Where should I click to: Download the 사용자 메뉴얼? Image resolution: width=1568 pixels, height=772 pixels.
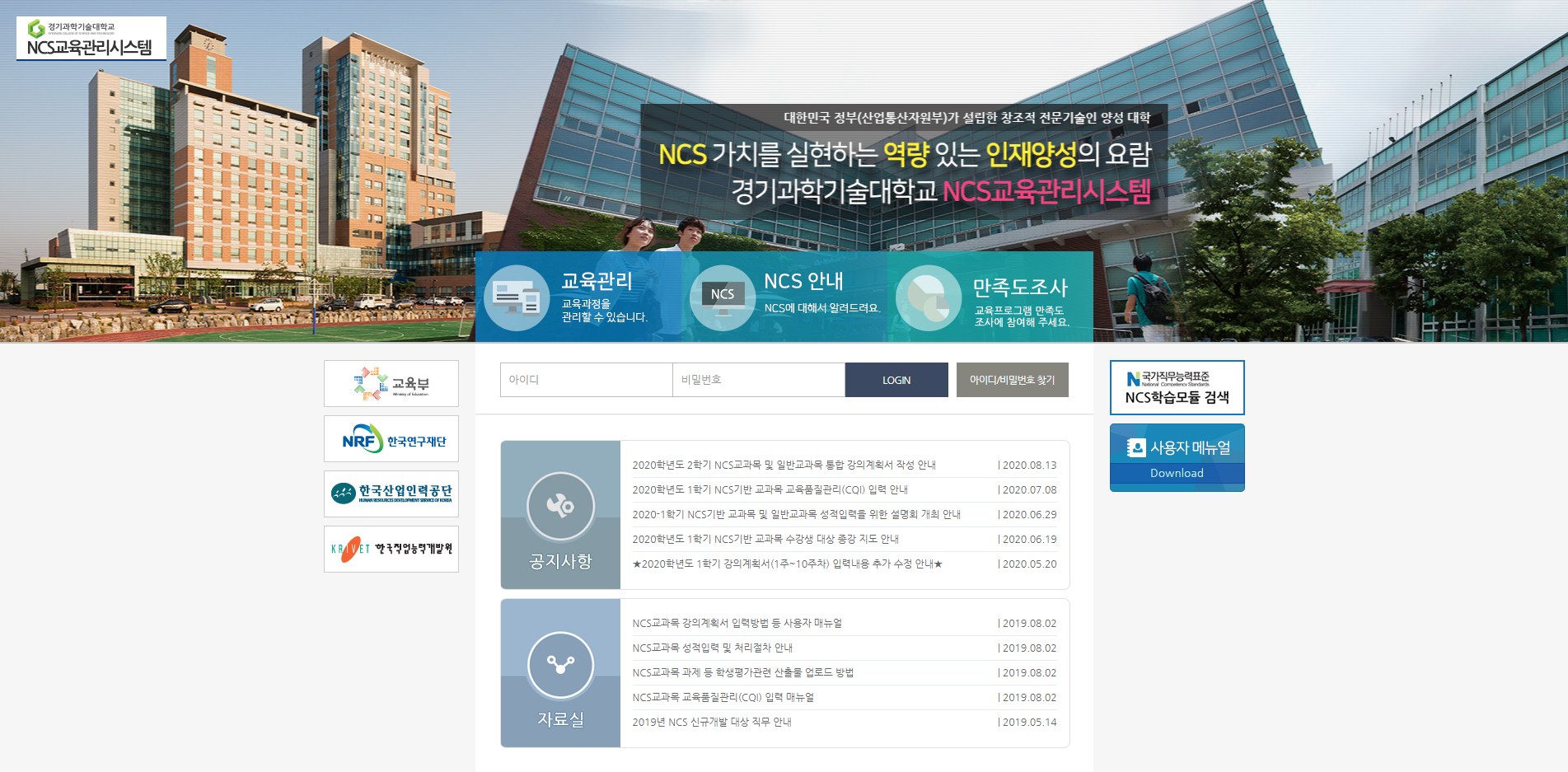point(1177,458)
